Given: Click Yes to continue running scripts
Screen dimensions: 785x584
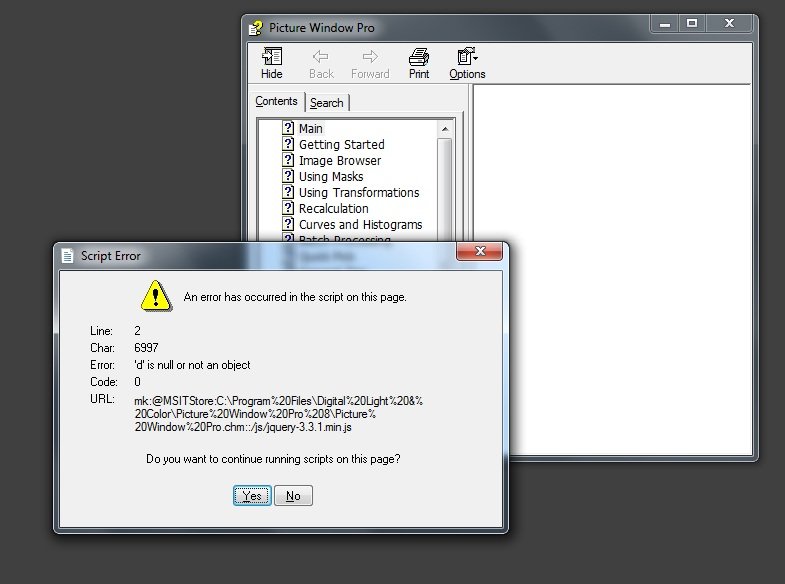Looking at the screenshot, I should [x=252, y=495].
